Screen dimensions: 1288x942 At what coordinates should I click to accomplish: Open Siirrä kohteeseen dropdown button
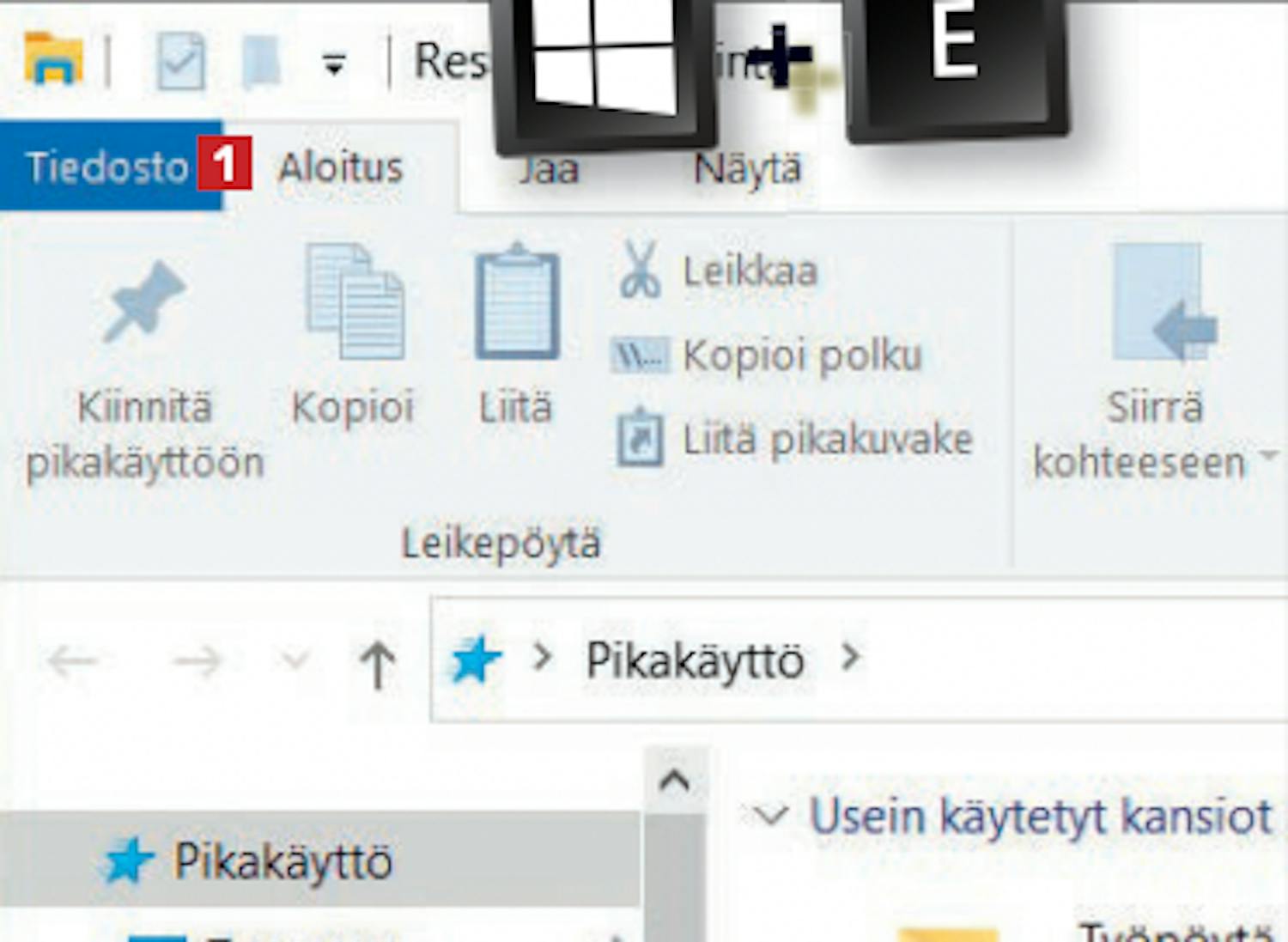point(1155,362)
